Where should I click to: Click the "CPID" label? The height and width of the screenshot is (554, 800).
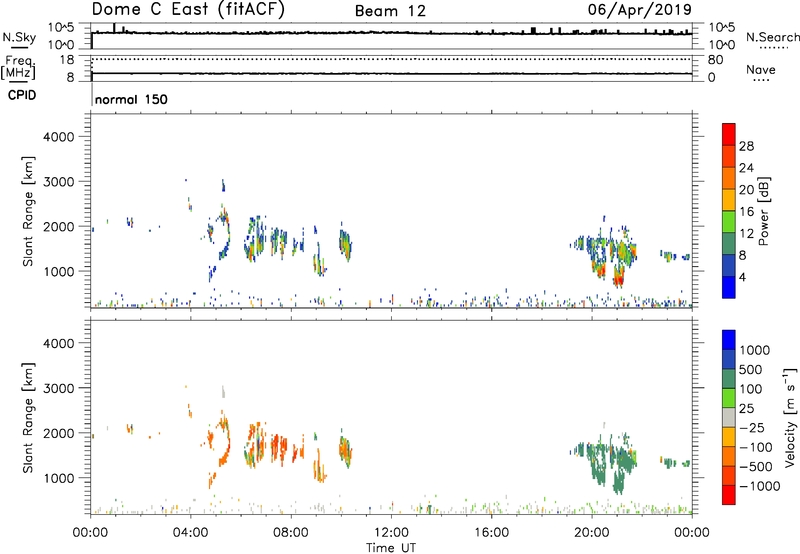[x=22, y=95]
